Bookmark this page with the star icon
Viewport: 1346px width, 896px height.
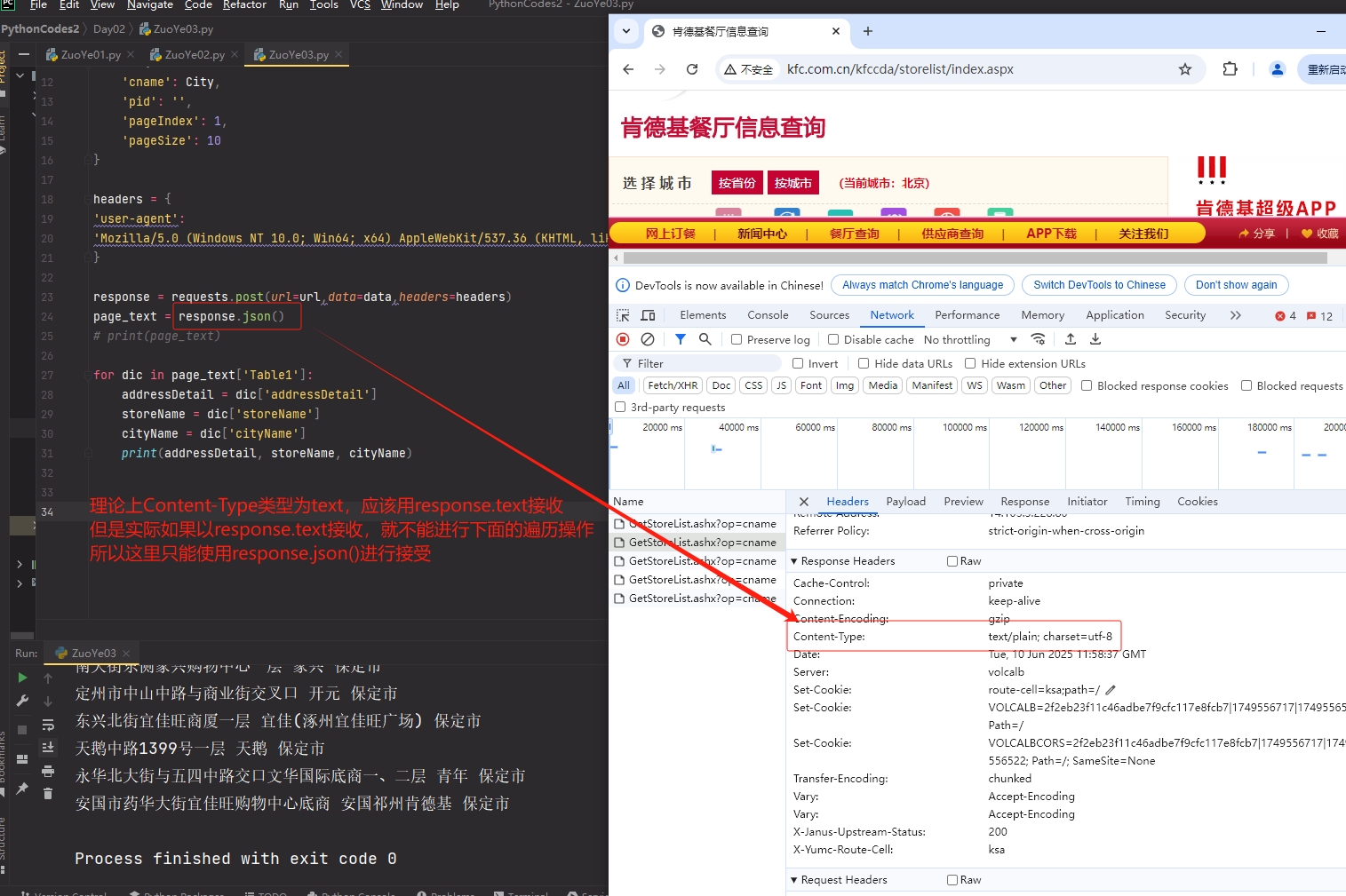pos(1185,69)
